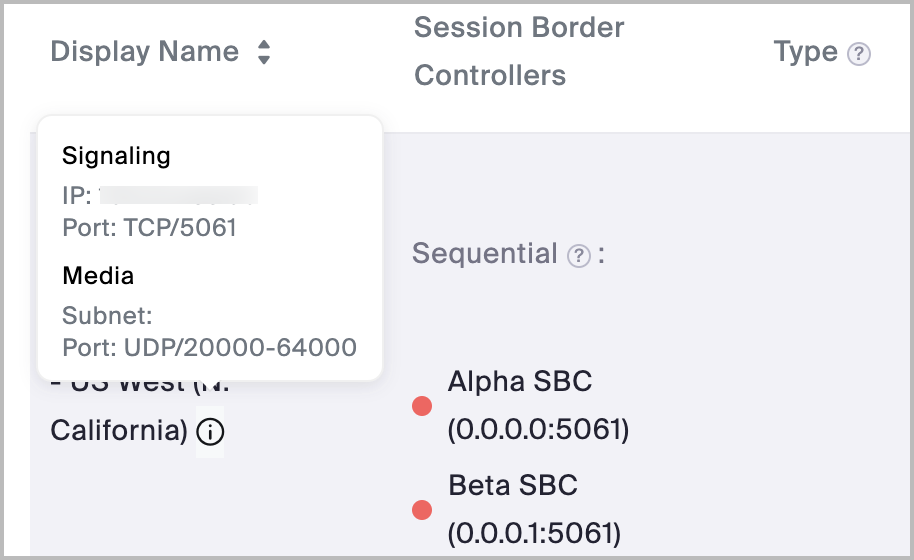Click the address (0.0.0.1:5061)
Viewport: 914px width, 560px height.
[x=535, y=534]
